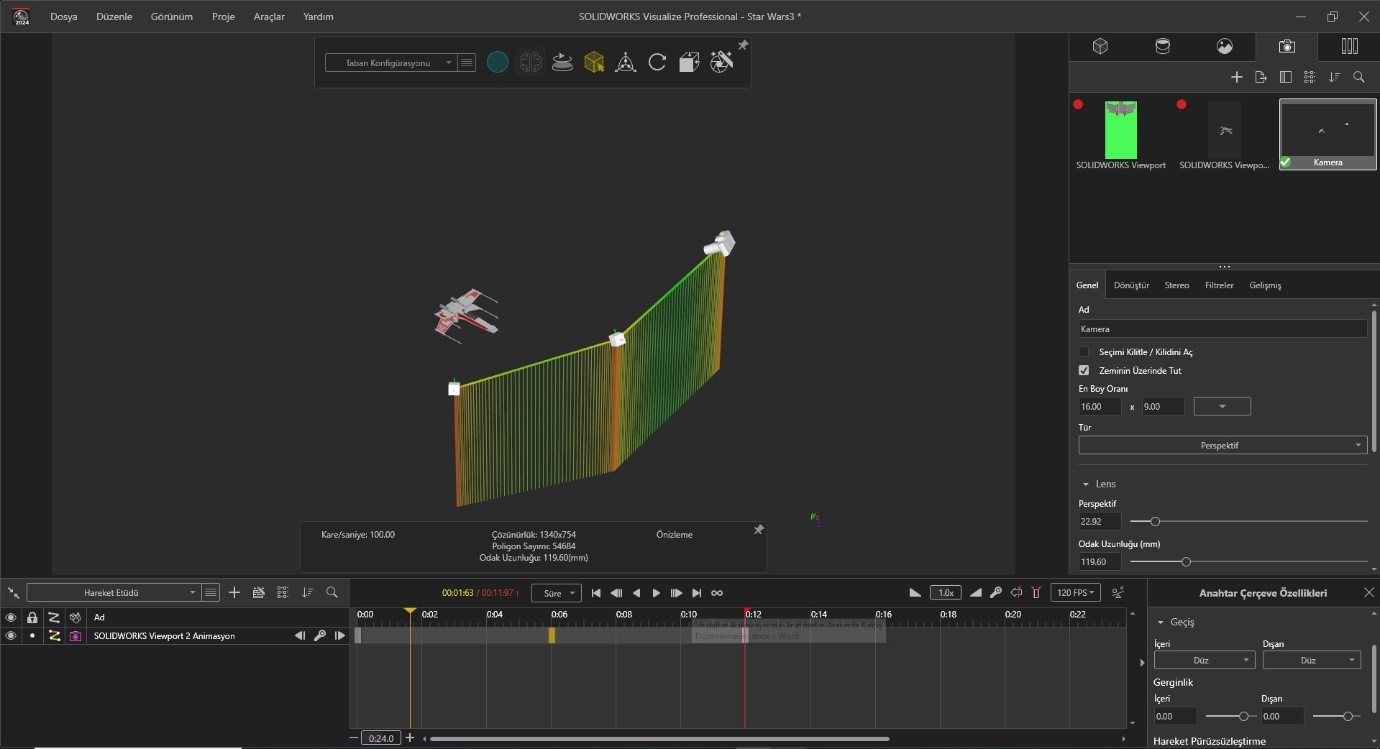Click the grid view icon in the camera panel
This screenshot has height=749, width=1380.
coord(1310,77)
